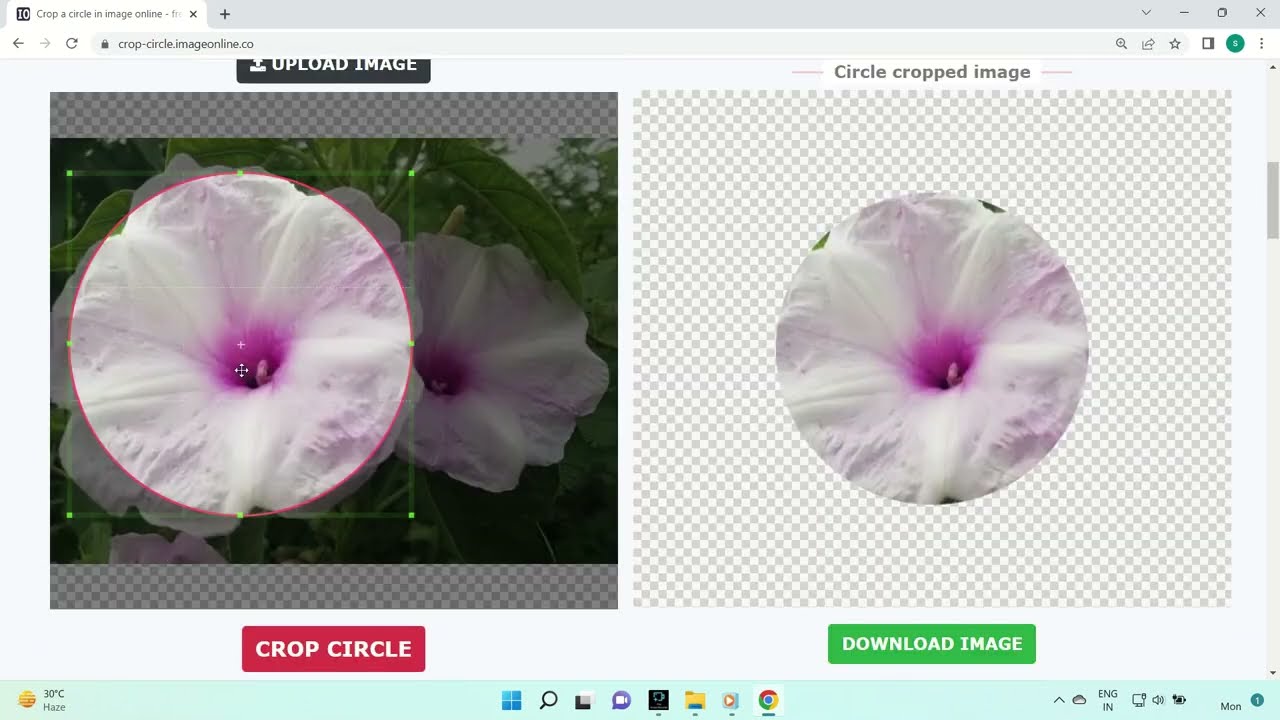Viewport: 1280px width, 720px height.
Task: Open the weather widget showing 30°C Haze
Action: click(x=42, y=700)
